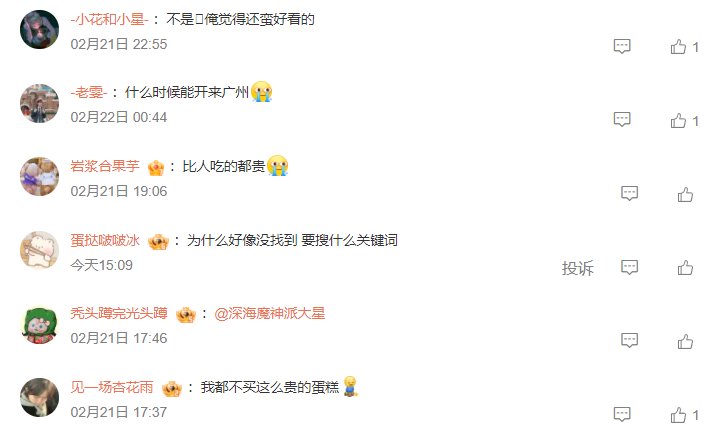This screenshot has width=728, height=434.
Task: Click 投诉 to report the comment
Action: pyautogui.click(x=578, y=268)
